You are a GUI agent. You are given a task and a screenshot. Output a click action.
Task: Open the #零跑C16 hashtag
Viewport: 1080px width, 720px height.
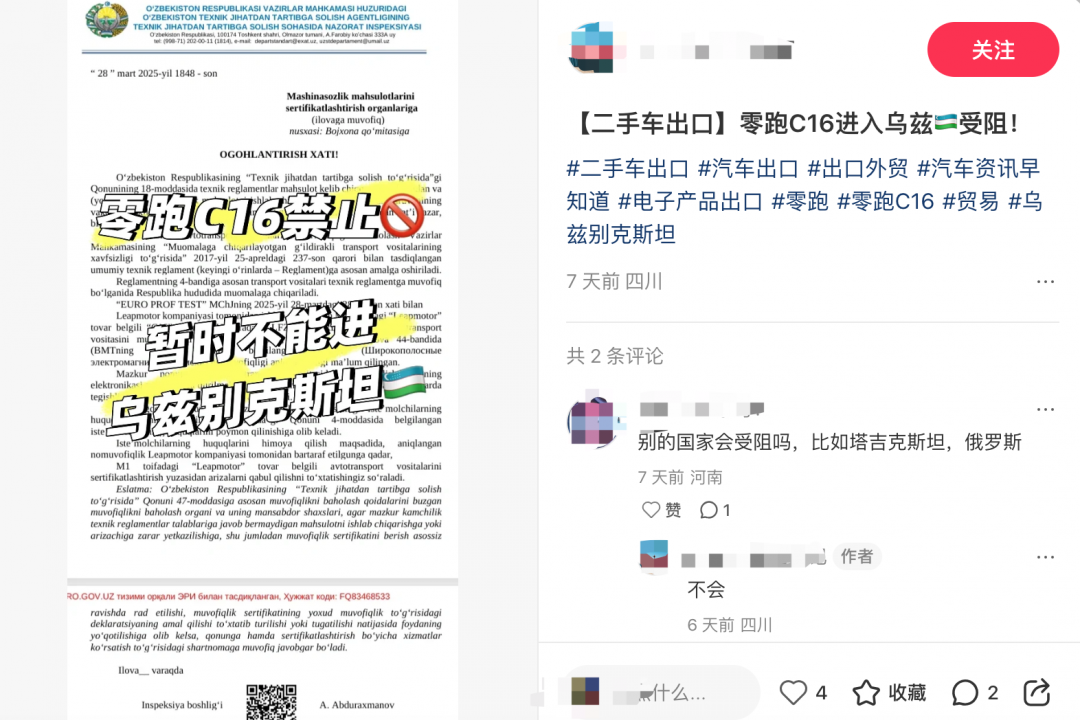tap(885, 201)
